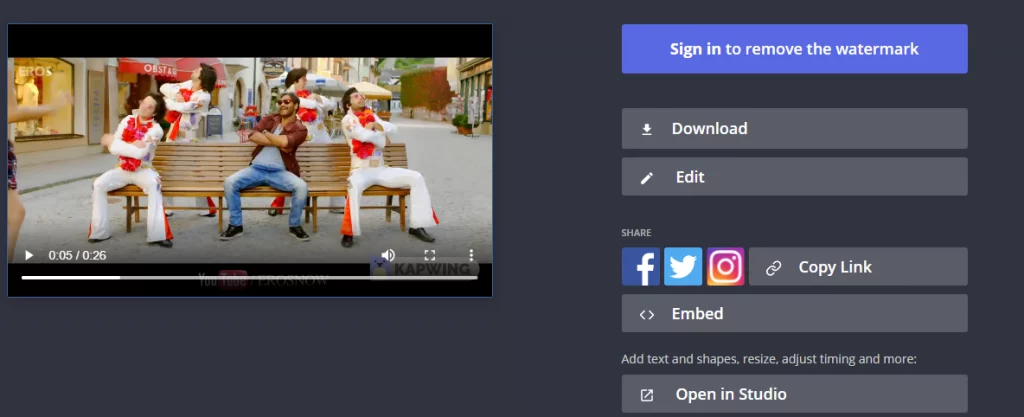Click the Embed button label
Screen dimensions: 1024x417
pos(697,314)
